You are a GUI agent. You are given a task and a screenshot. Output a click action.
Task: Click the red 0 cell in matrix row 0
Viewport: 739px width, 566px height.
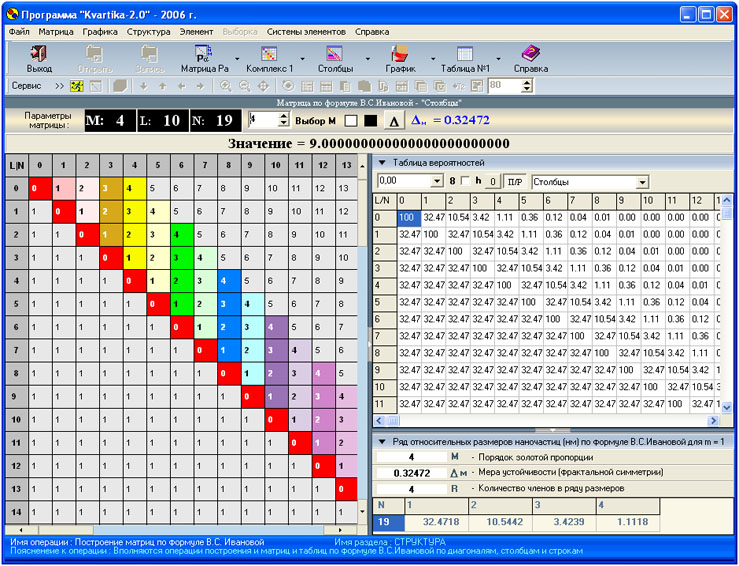coord(40,189)
